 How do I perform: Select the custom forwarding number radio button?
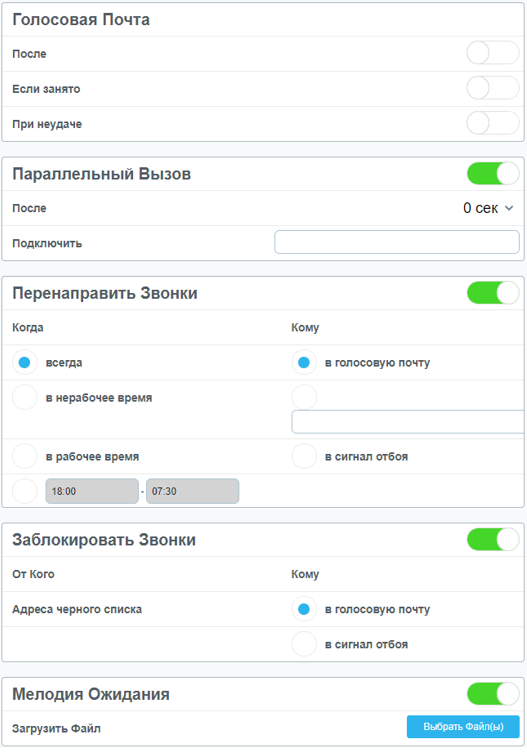coord(304,397)
